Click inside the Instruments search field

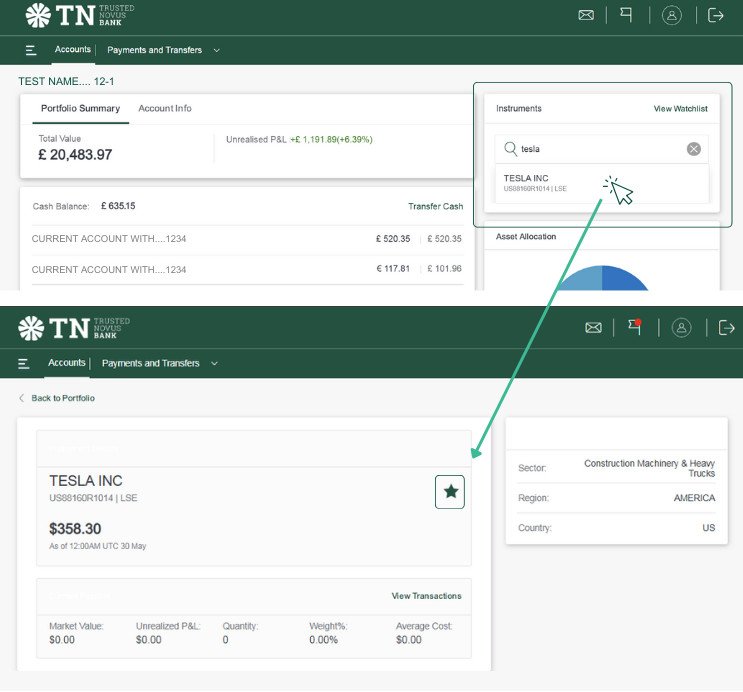pos(600,149)
